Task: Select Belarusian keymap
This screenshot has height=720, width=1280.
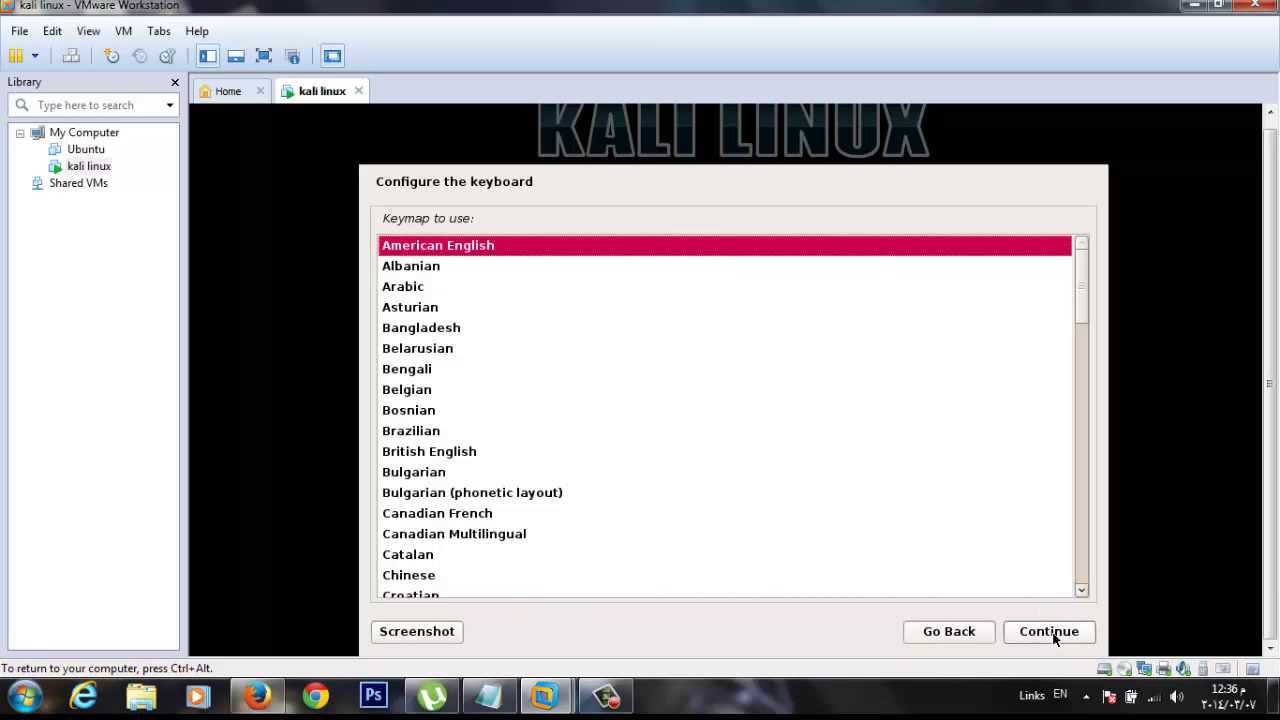Action: pyautogui.click(x=725, y=348)
